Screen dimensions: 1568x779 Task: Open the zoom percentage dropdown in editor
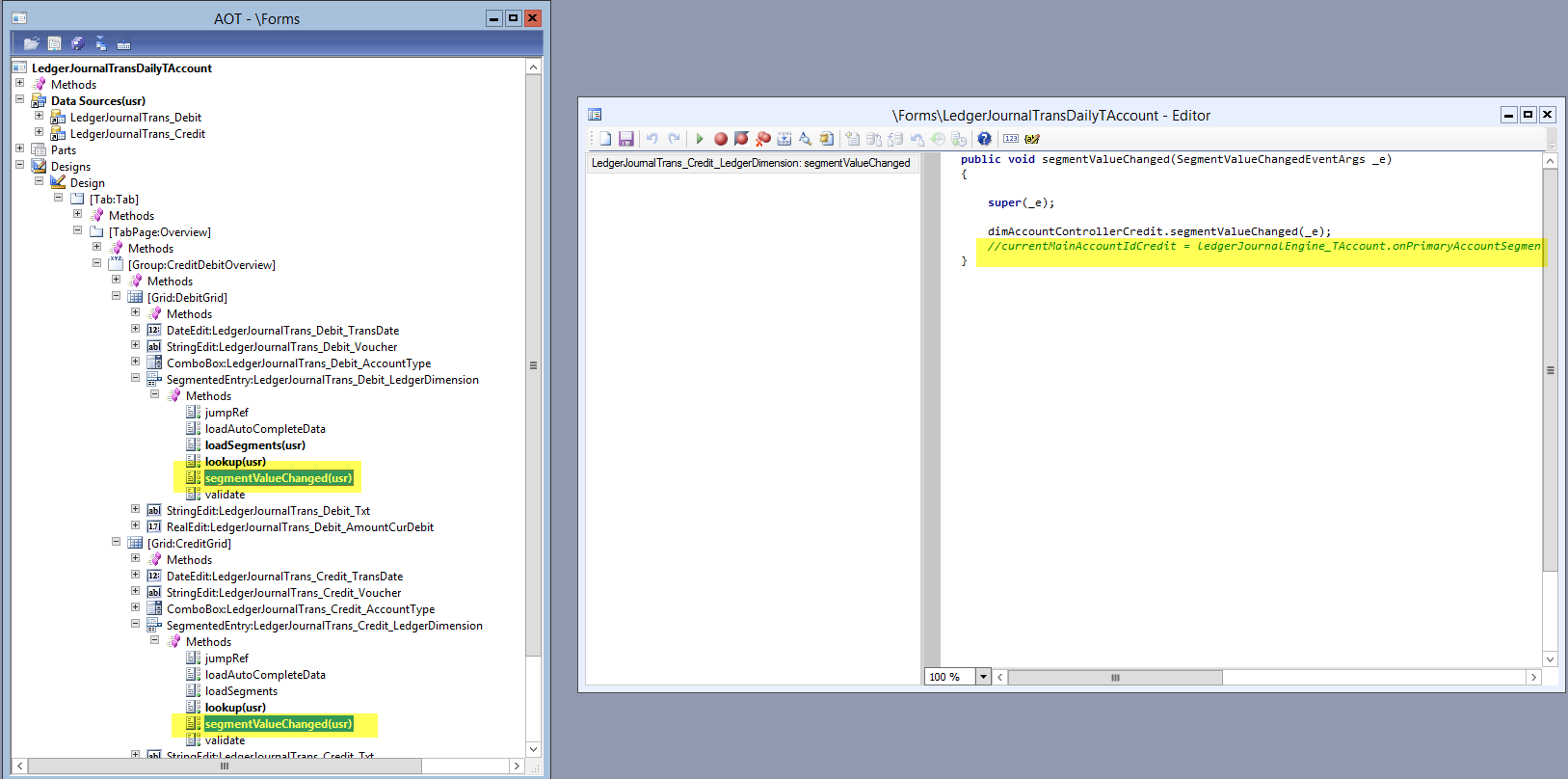[983, 677]
